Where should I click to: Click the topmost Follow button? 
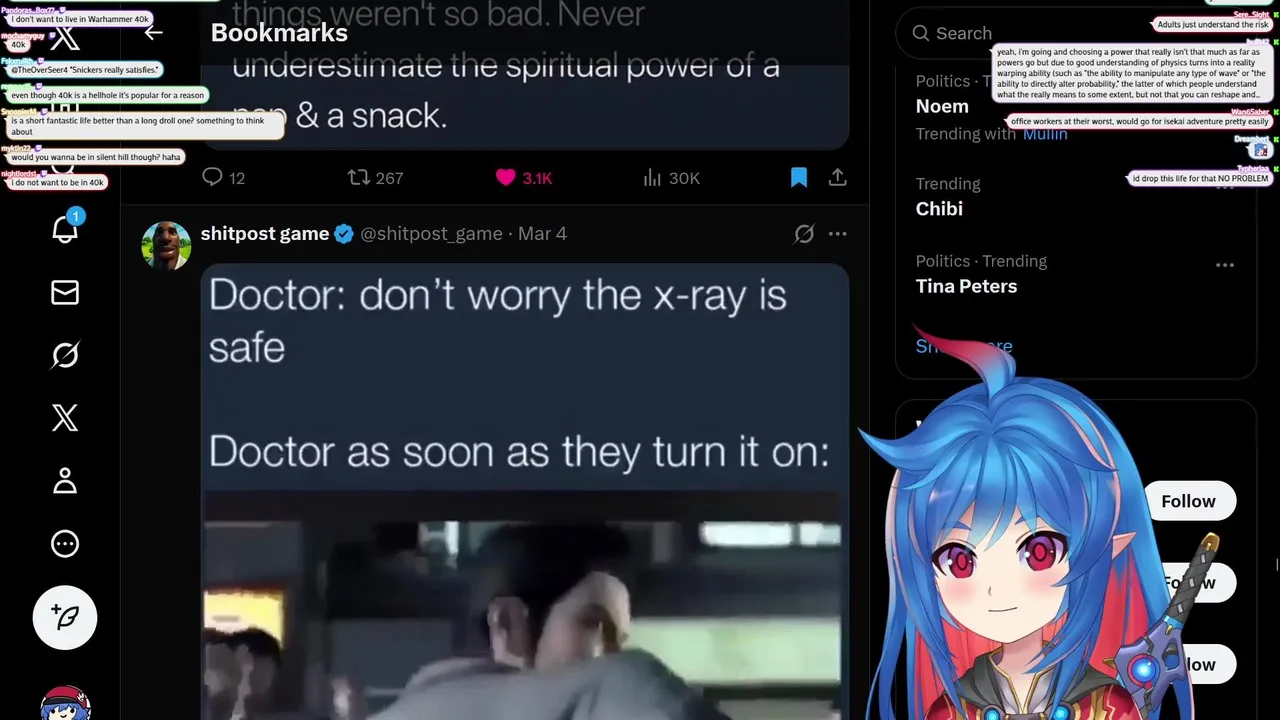(x=1188, y=501)
